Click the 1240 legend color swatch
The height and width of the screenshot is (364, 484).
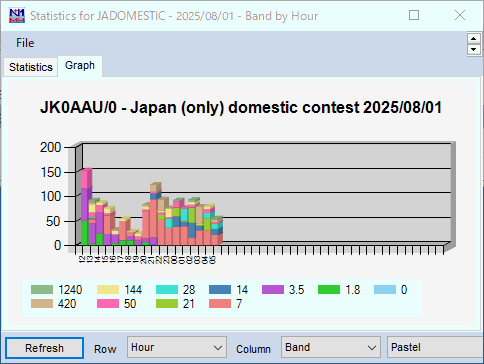pos(42,289)
